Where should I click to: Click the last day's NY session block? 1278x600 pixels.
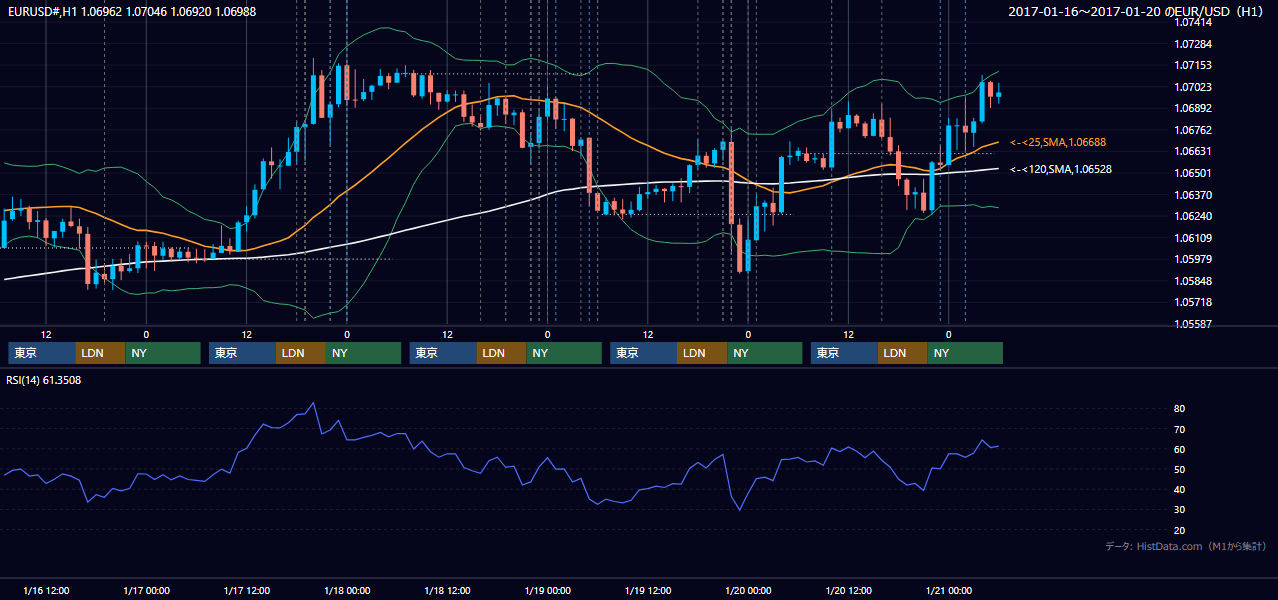(x=965, y=353)
